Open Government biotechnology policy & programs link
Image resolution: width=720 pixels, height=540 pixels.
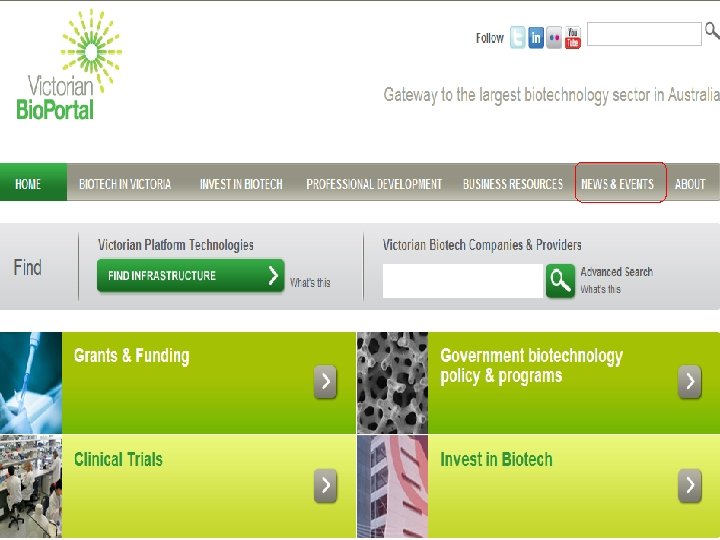[531, 366]
